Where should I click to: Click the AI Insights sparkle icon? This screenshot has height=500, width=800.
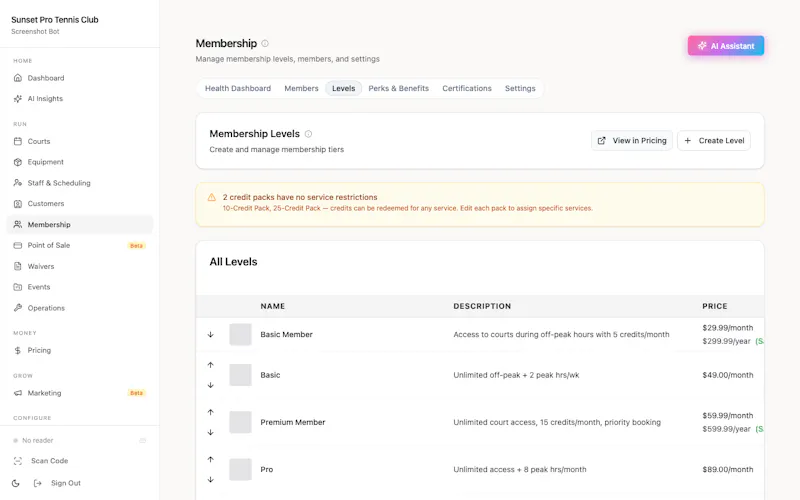pyautogui.click(x=18, y=98)
